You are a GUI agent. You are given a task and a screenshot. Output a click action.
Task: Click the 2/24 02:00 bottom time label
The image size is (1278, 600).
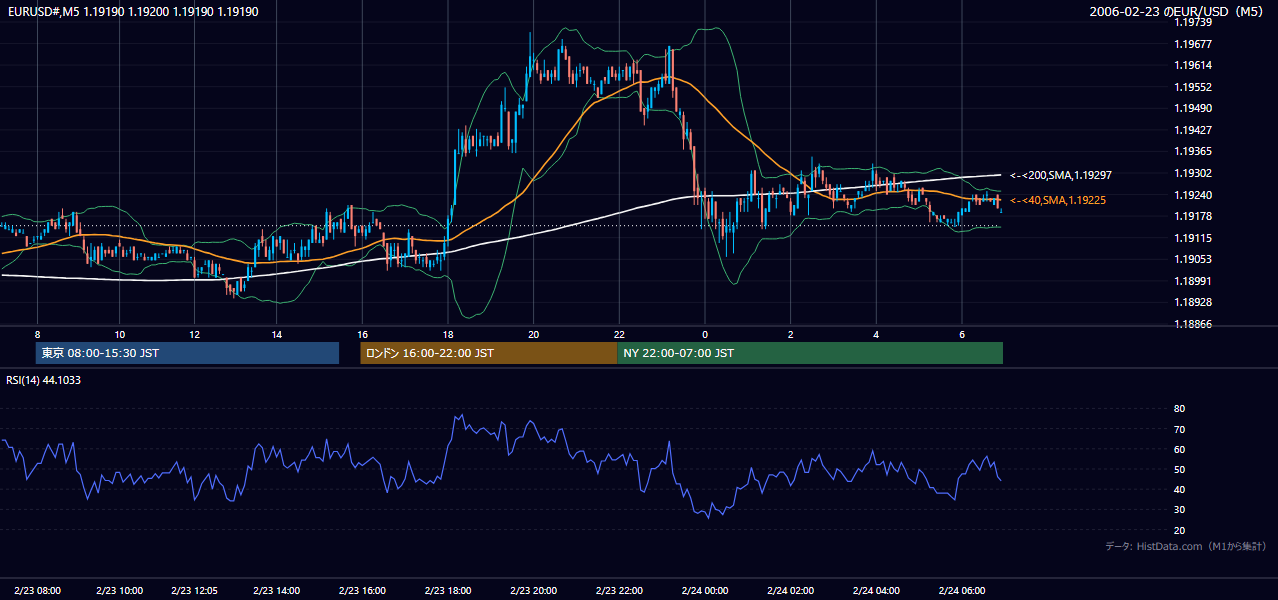point(790,590)
